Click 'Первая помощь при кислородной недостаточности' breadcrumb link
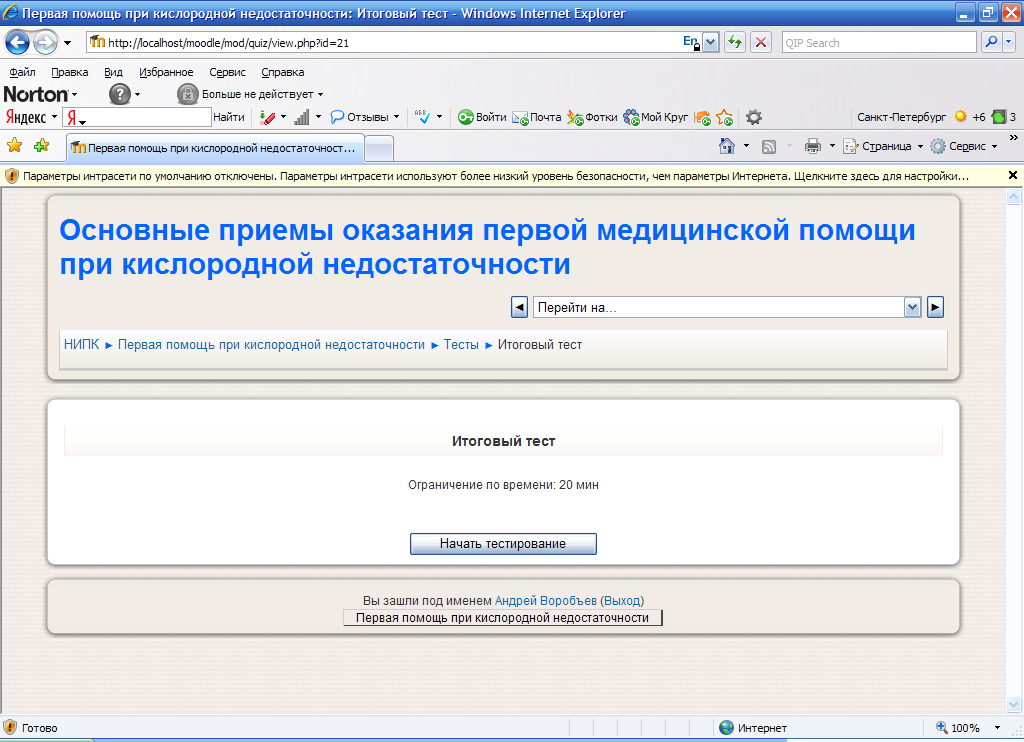The image size is (1024, 742). coord(271,344)
